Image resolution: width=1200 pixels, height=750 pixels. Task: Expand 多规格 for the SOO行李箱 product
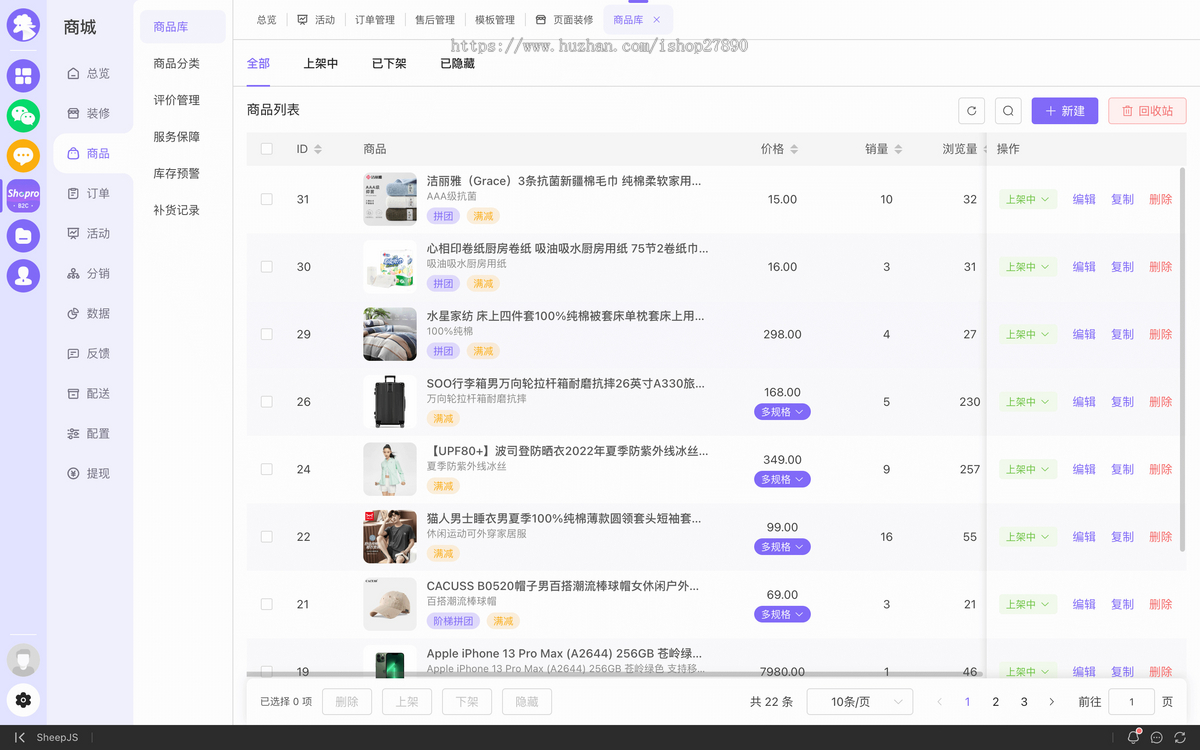click(x=782, y=412)
